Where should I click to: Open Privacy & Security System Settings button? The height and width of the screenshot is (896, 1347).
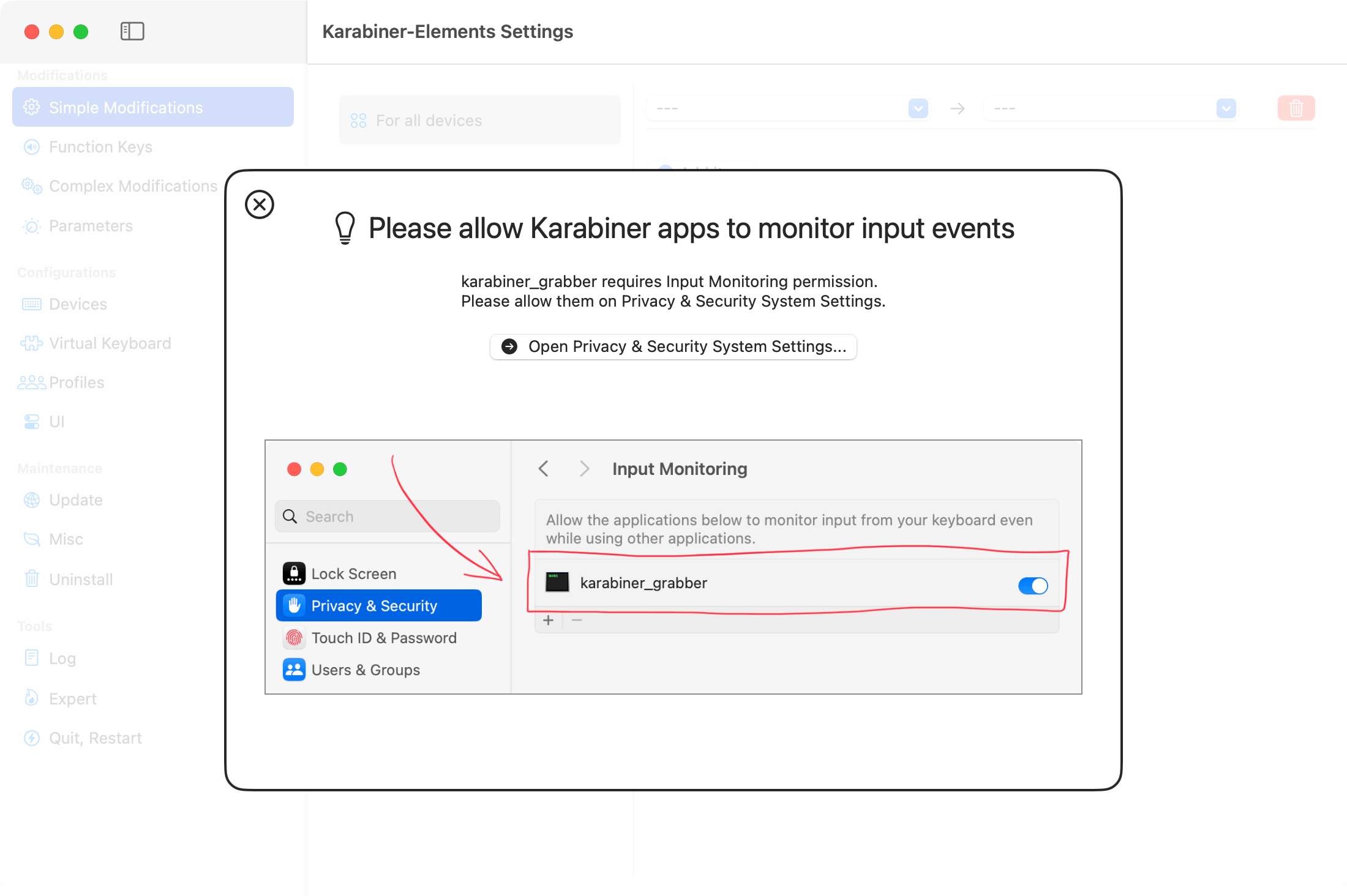click(673, 346)
